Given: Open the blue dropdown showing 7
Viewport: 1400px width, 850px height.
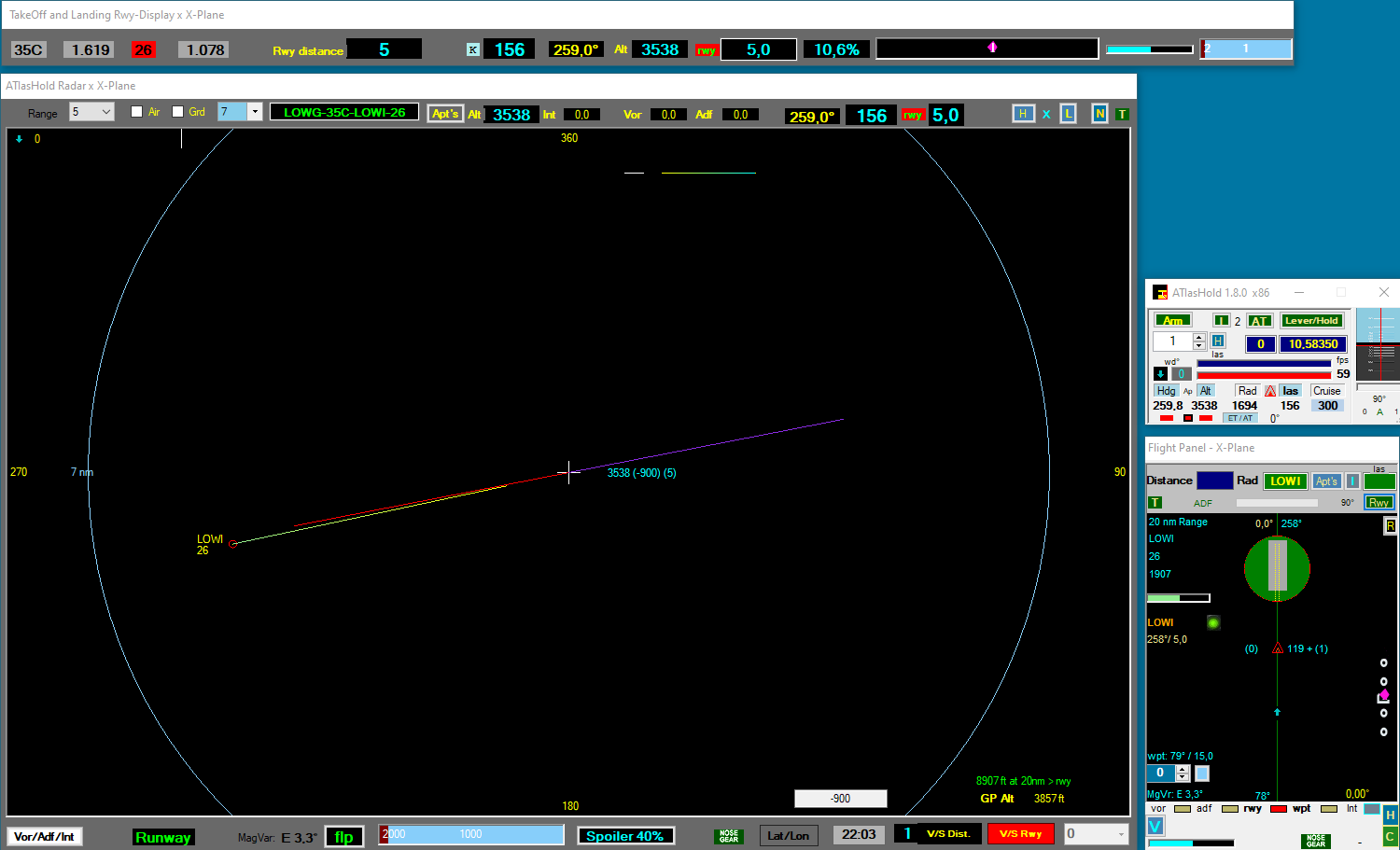Looking at the screenshot, I should pyautogui.click(x=239, y=112).
